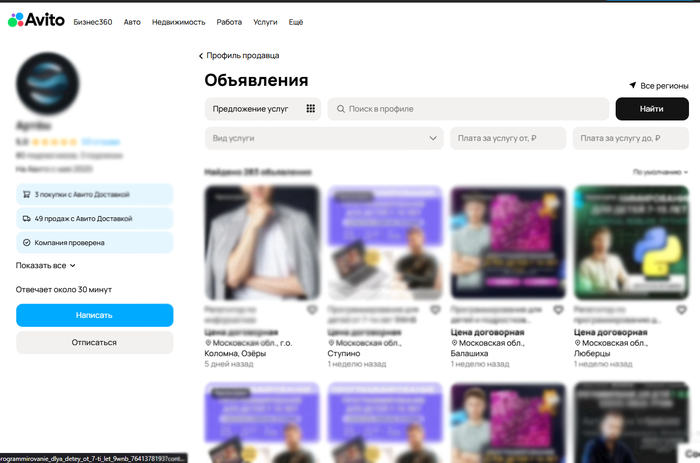Open the Бизнес360 navigation item
This screenshot has width=700, height=463.
(94, 21)
